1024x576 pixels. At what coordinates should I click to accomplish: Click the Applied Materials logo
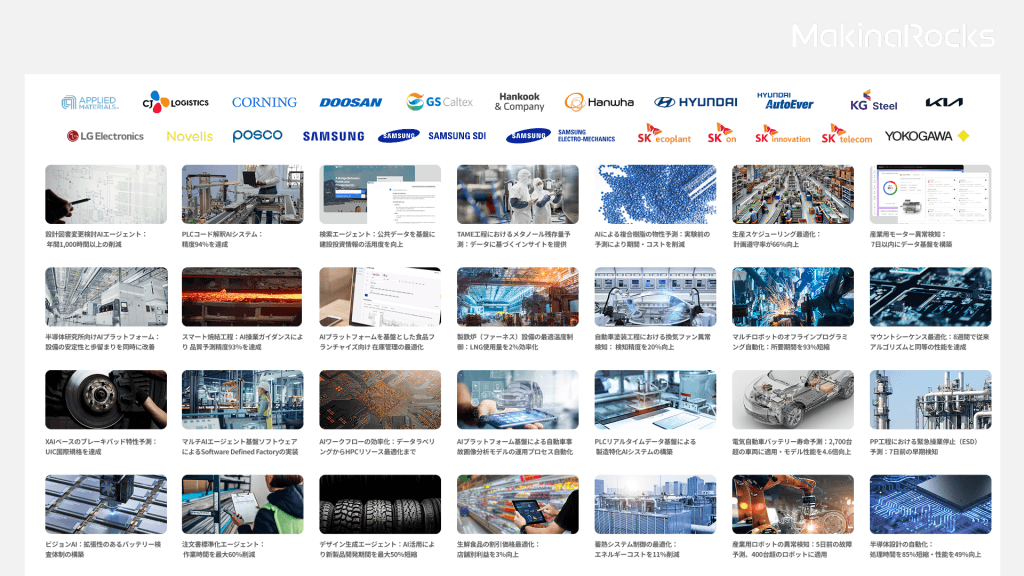click(x=89, y=102)
